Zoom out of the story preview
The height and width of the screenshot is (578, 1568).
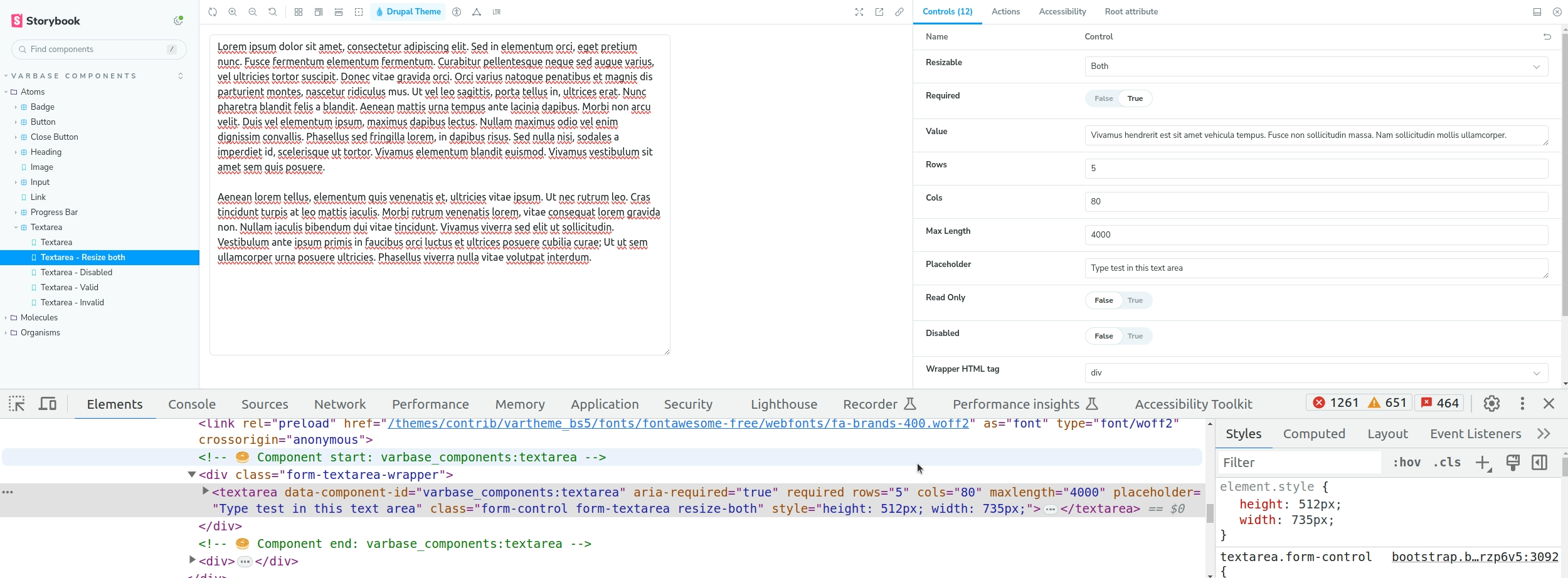(x=253, y=12)
